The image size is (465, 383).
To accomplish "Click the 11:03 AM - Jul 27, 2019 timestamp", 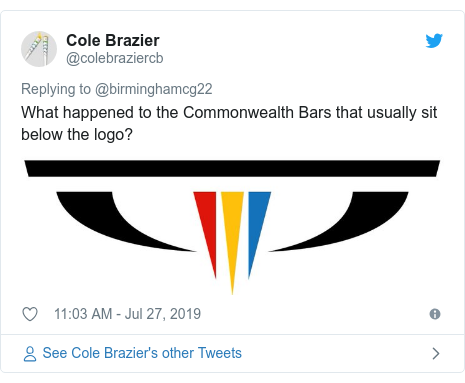I will click(127, 314).
